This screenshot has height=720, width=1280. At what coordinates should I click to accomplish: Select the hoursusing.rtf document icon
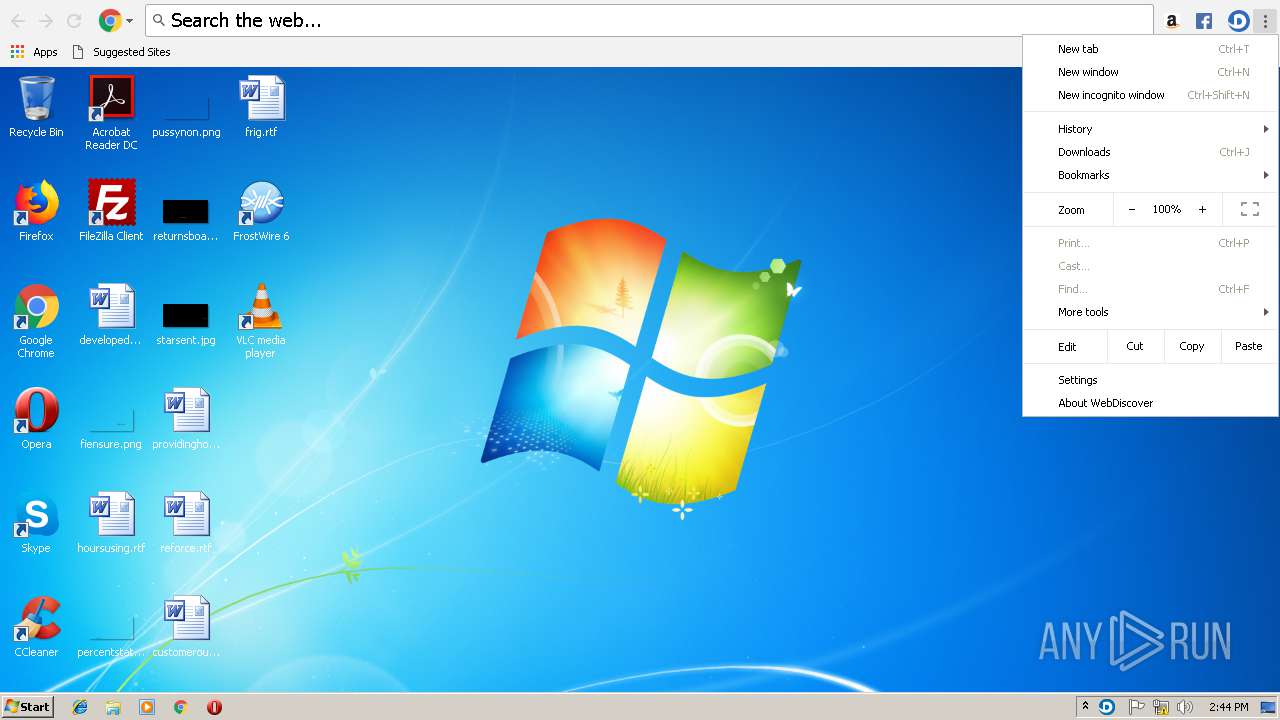coord(111,523)
